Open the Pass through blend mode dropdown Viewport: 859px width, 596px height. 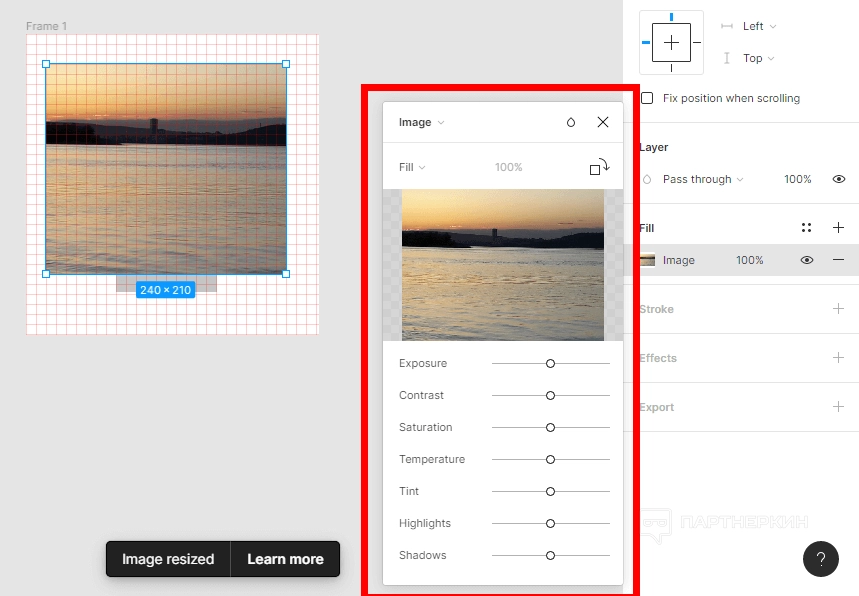coord(703,179)
